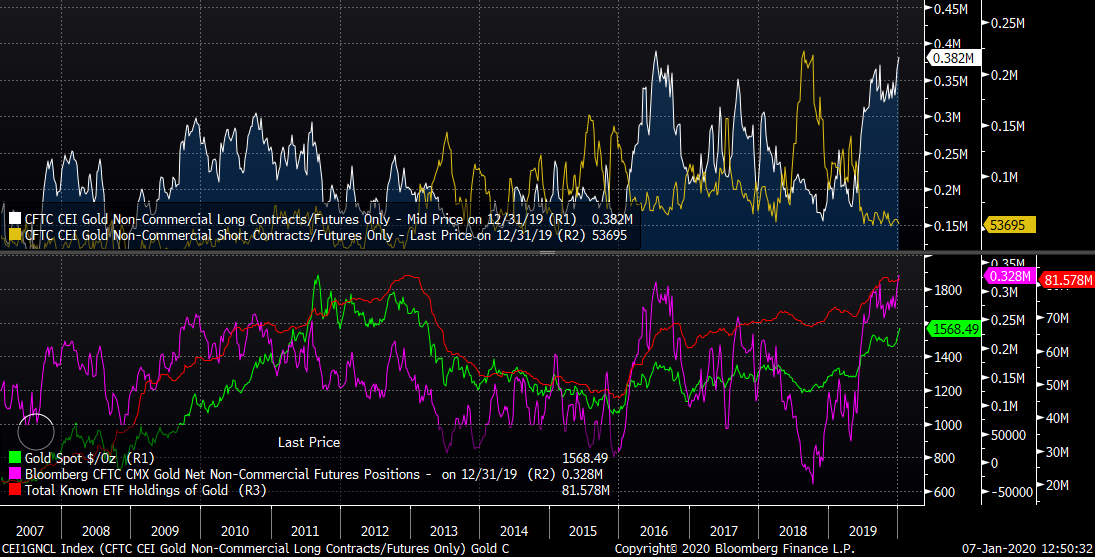Select the 'CFTC CEI Gold Non-Commercial Long Contracts' legend entry
The height and width of the screenshot is (557, 1095).
[321, 219]
